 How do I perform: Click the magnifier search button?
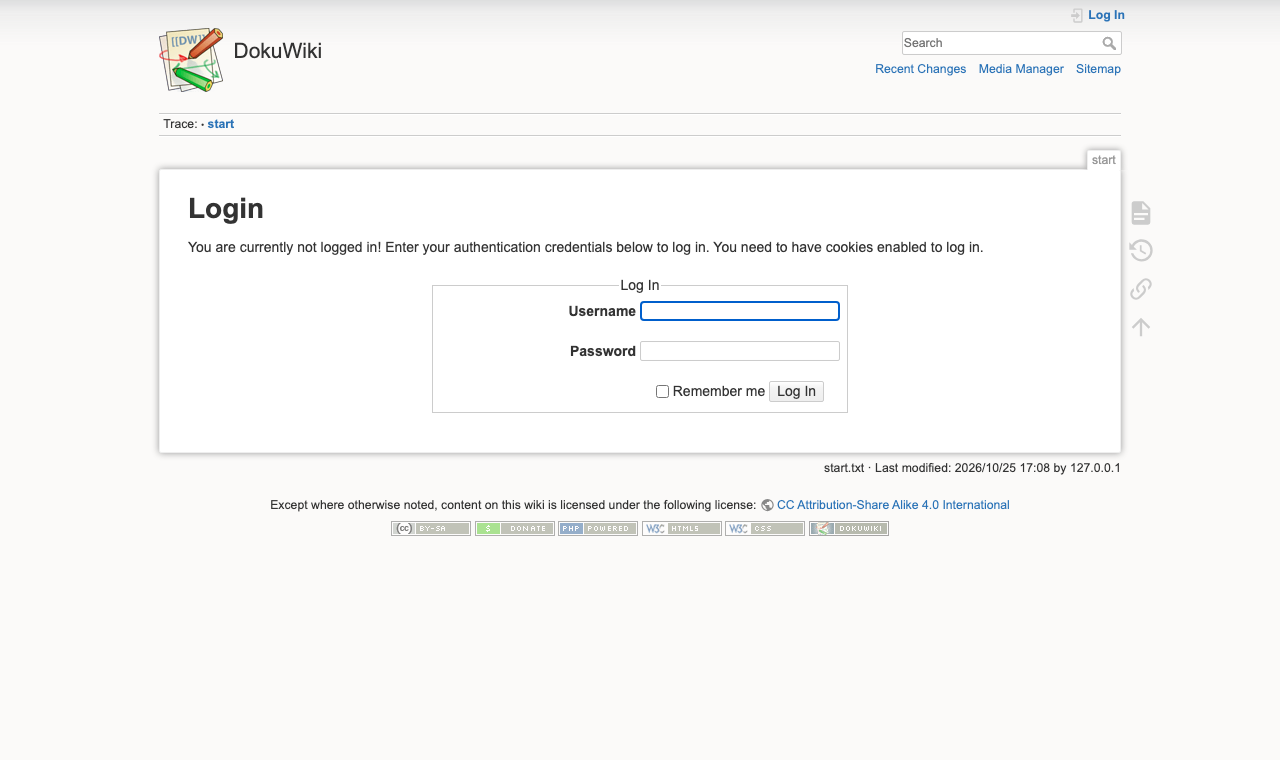pyautogui.click(x=1109, y=43)
